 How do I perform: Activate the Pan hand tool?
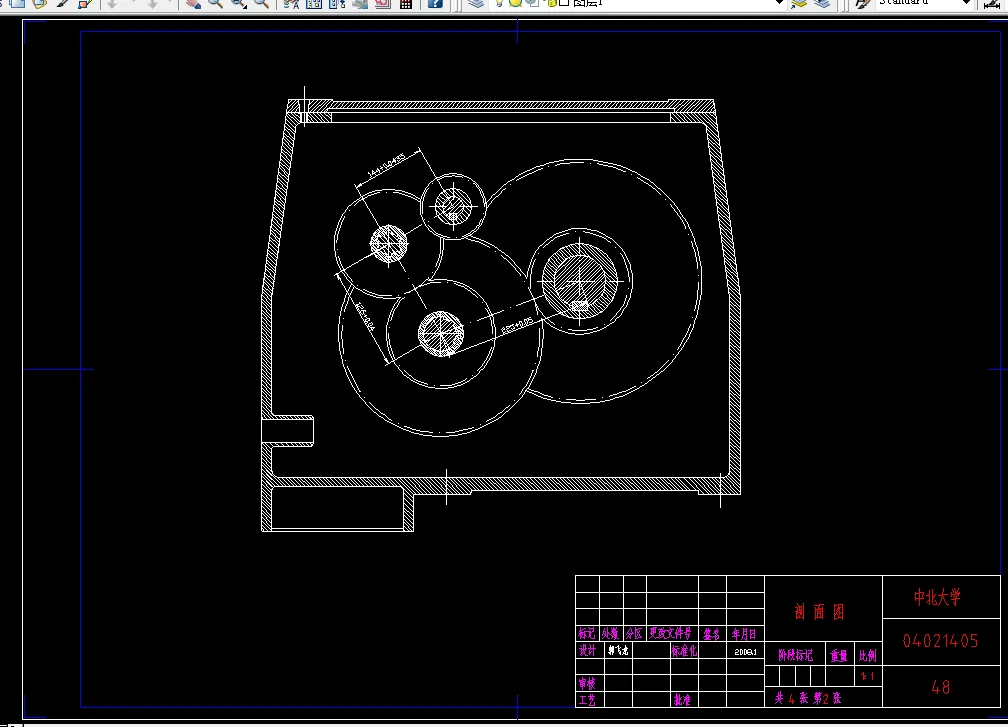pyautogui.click(x=193, y=3)
